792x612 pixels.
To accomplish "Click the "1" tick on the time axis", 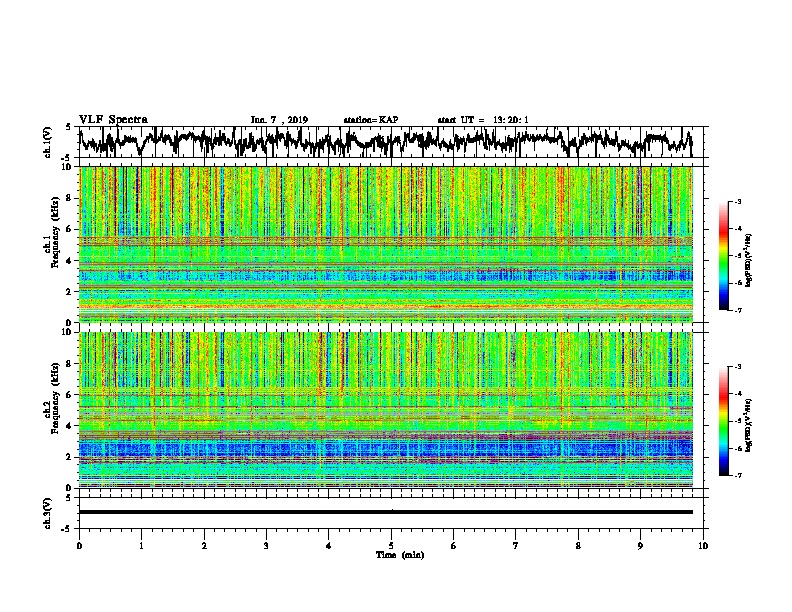I will coord(141,546).
